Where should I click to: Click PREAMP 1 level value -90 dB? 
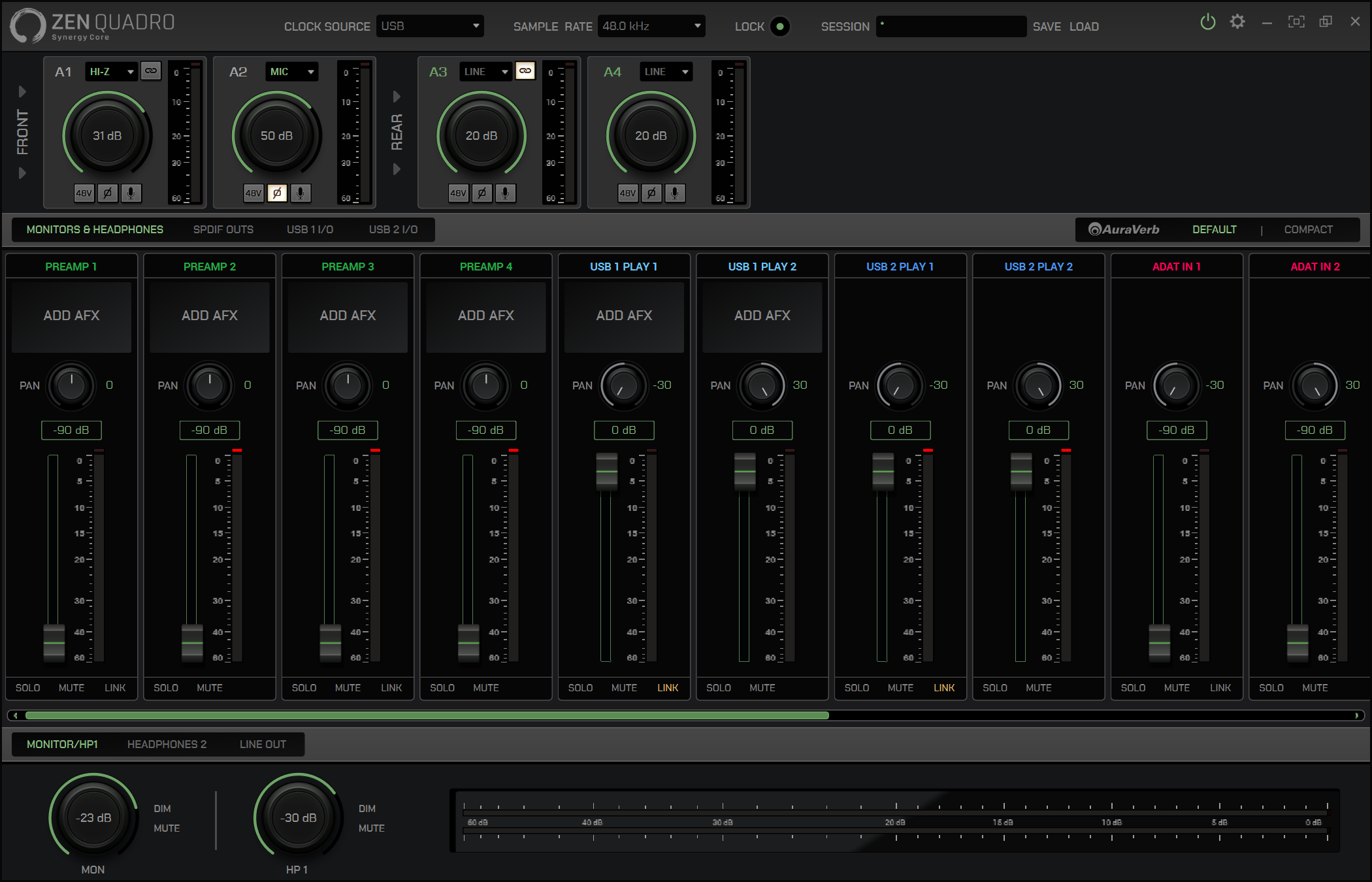[71, 430]
